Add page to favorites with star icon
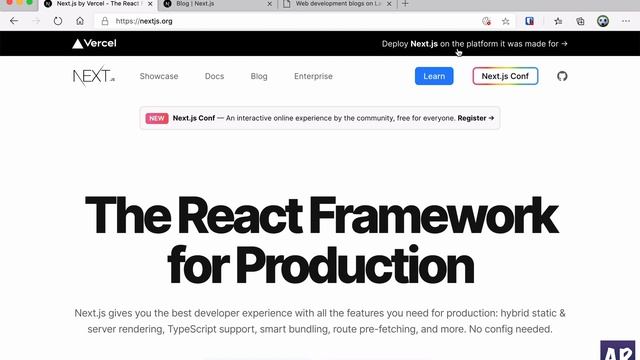This screenshot has width=640, height=360. click(506, 21)
